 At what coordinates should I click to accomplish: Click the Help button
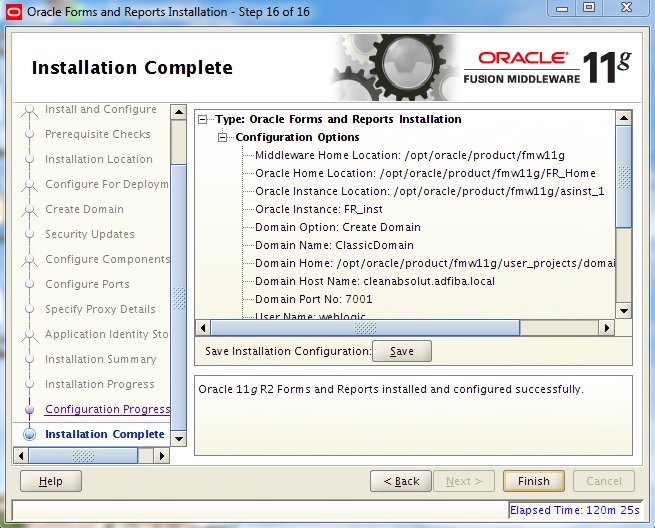click(x=50, y=481)
